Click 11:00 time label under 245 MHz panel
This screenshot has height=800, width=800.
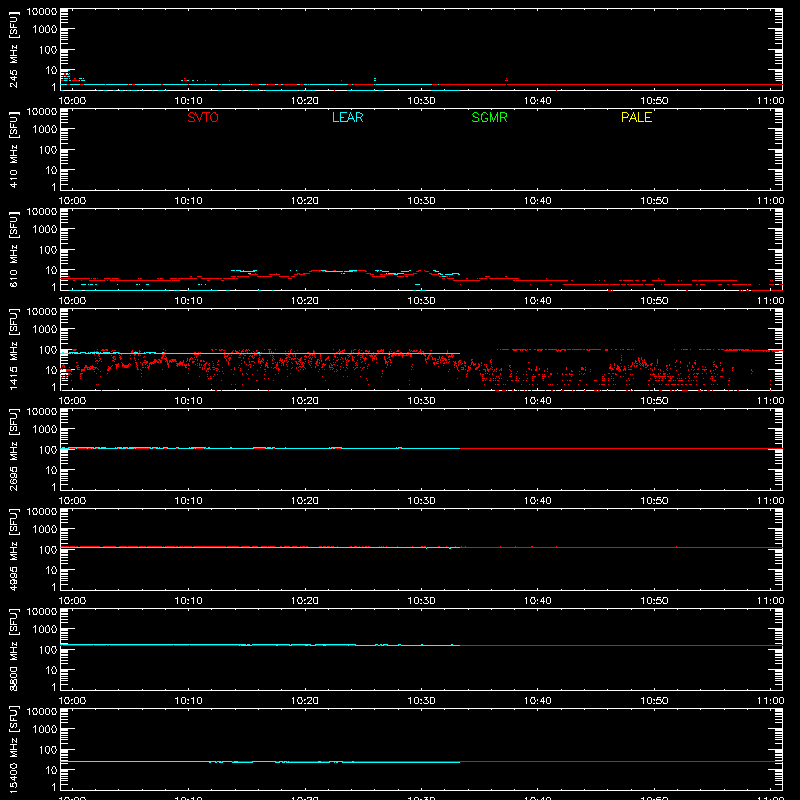pyautogui.click(x=770, y=101)
